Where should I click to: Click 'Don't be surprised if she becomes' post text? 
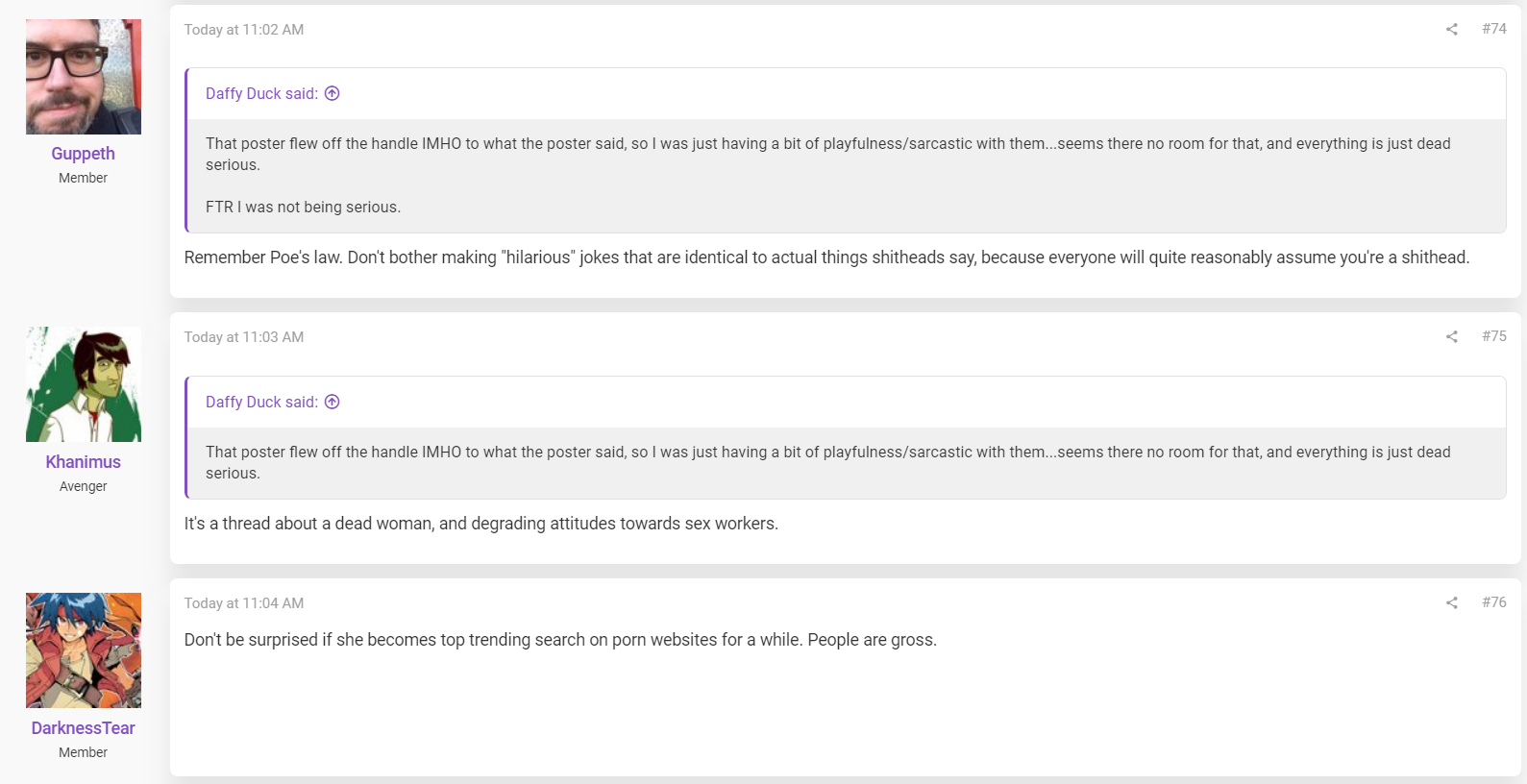coord(560,640)
